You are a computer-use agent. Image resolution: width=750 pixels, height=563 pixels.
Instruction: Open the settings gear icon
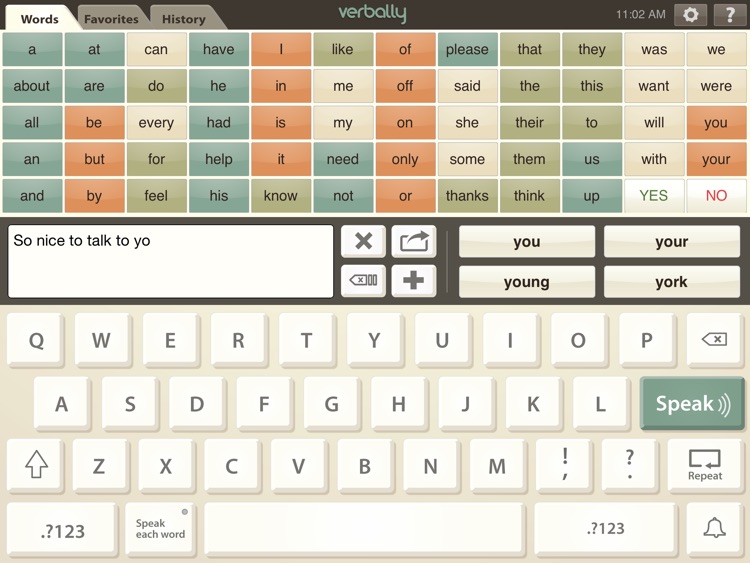click(x=691, y=15)
